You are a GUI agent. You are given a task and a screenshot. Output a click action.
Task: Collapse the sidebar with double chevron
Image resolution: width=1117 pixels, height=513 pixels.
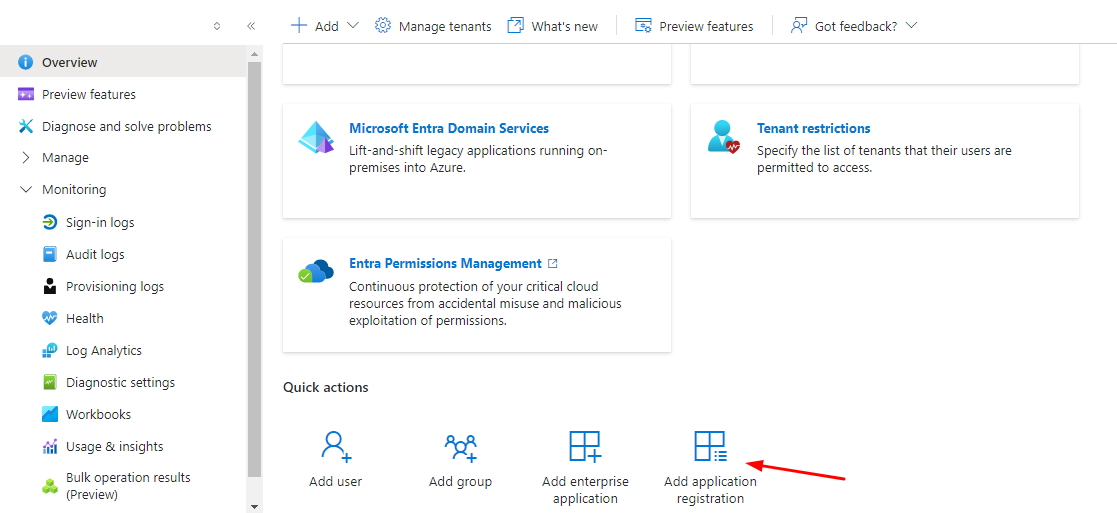click(251, 26)
